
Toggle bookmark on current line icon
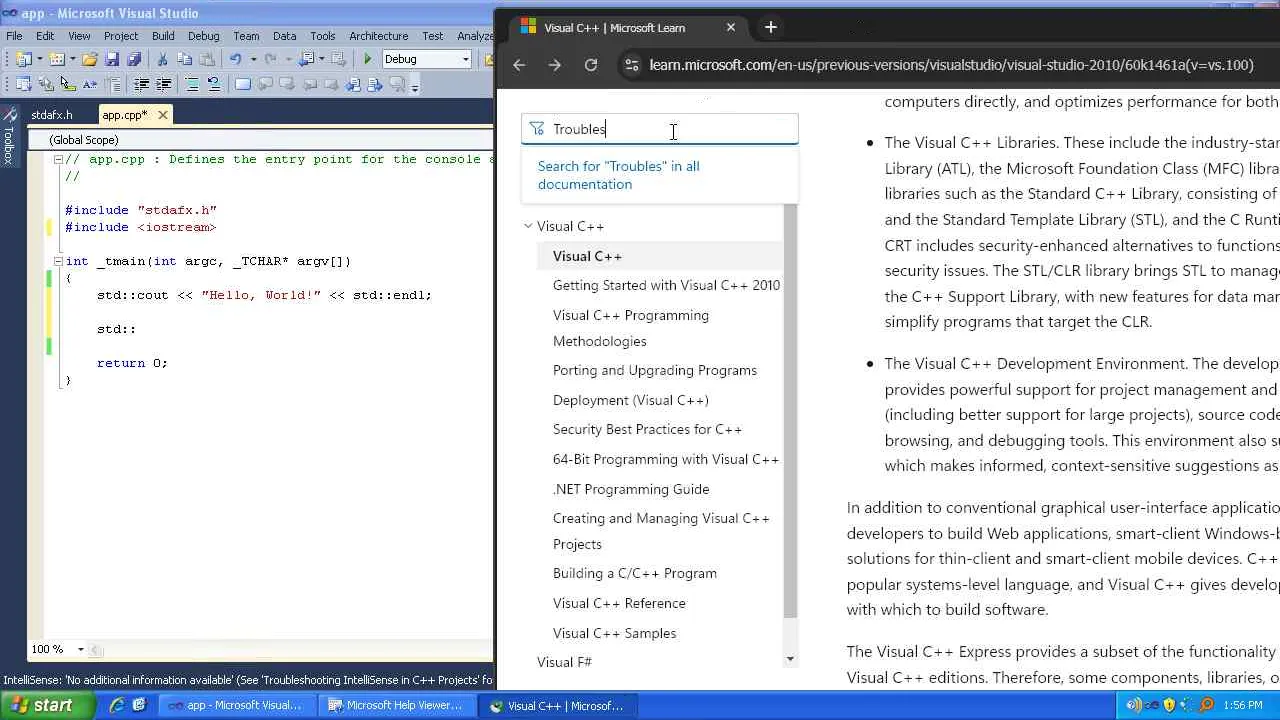(243, 85)
